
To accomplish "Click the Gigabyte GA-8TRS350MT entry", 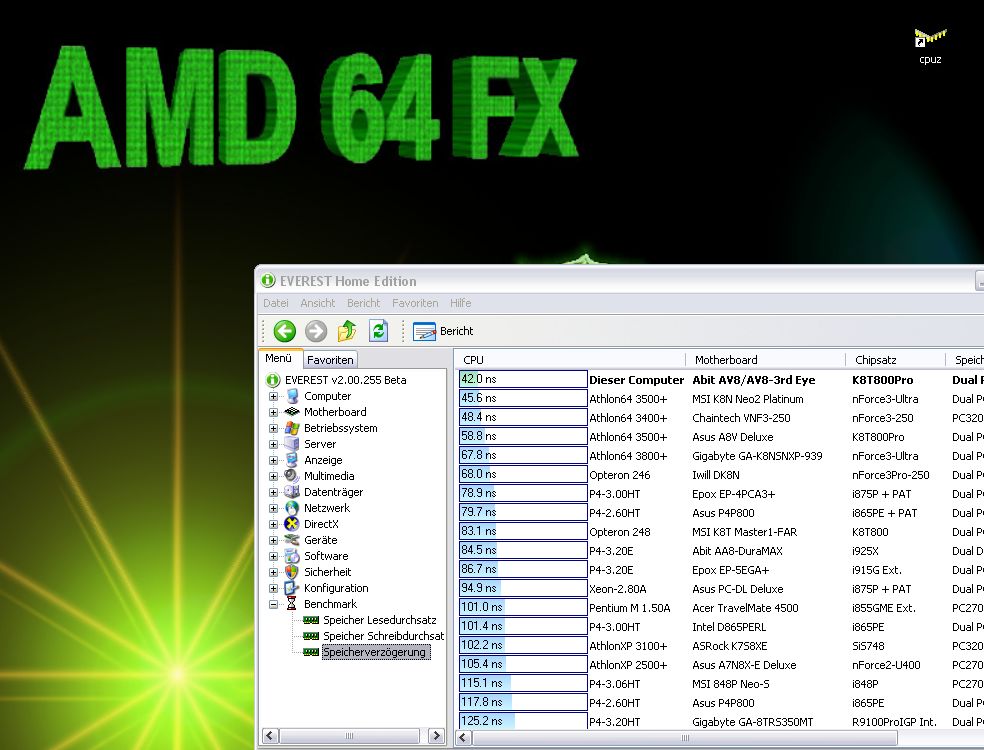I will point(752,722).
